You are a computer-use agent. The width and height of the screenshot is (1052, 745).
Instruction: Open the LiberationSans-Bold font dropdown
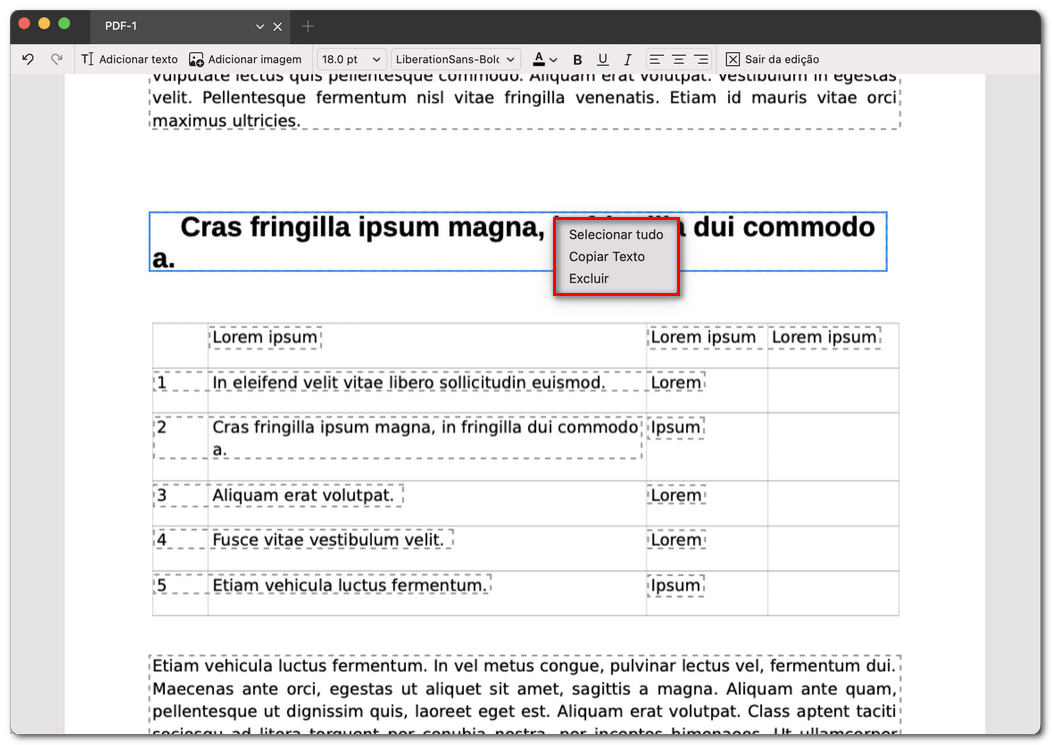click(456, 59)
